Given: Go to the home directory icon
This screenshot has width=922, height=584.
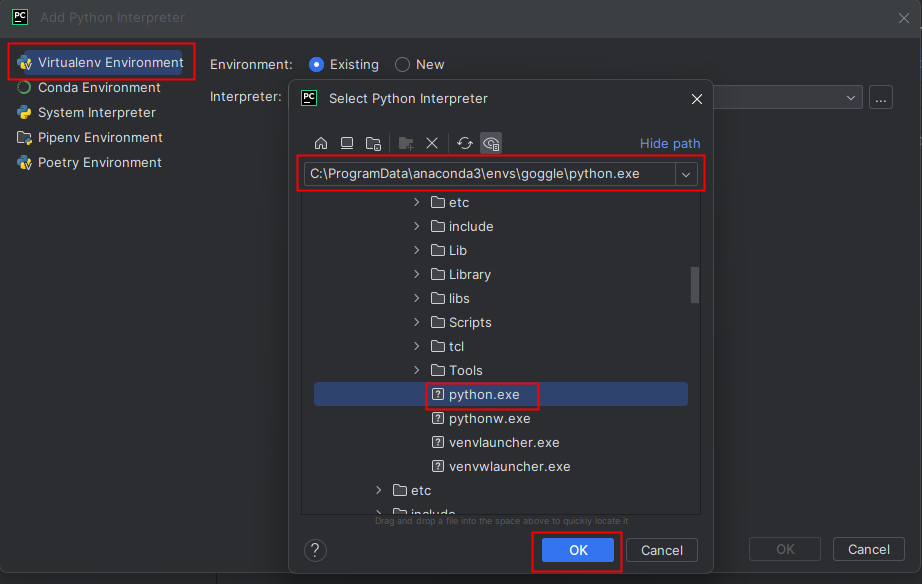Looking at the screenshot, I should (320, 143).
